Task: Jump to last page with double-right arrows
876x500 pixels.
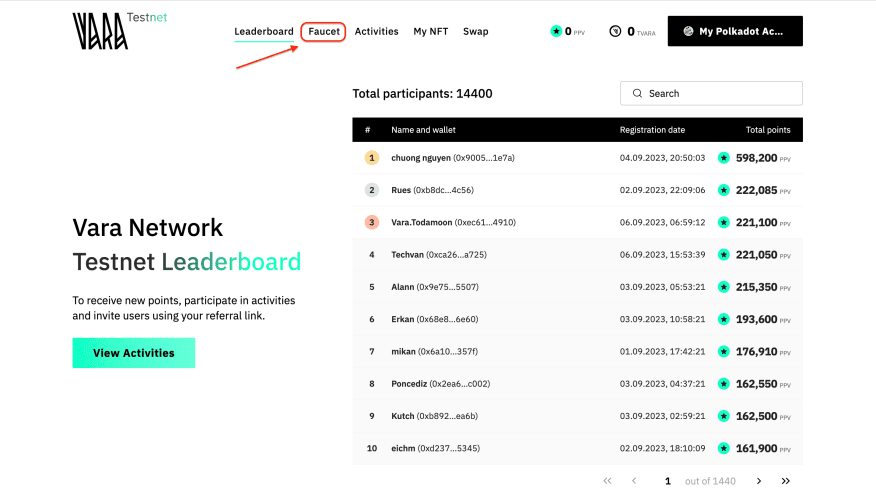Action: click(x=785, y=481)
